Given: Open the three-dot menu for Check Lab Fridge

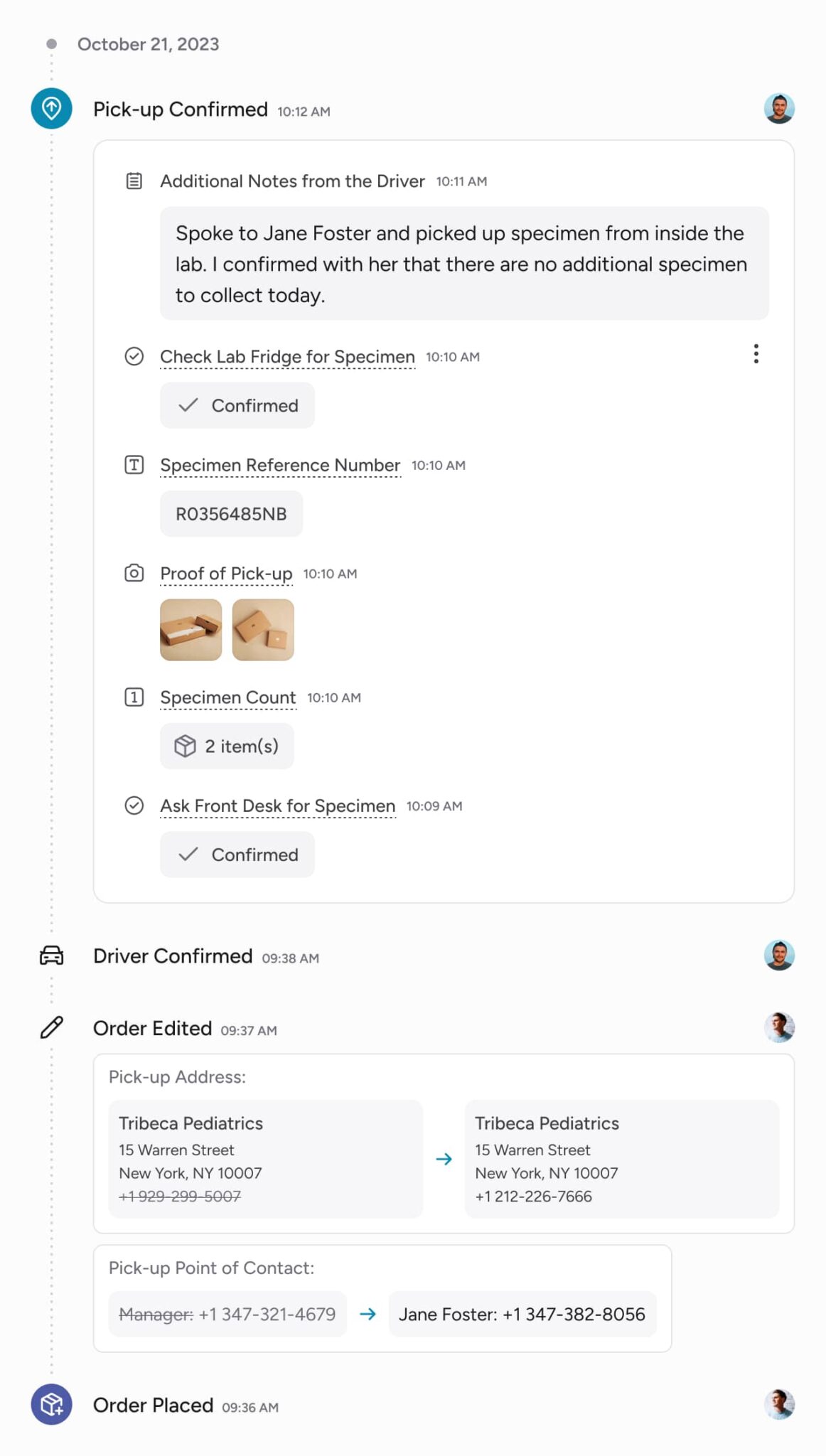Looking at the screenshot, I should [x=756, y=354].
